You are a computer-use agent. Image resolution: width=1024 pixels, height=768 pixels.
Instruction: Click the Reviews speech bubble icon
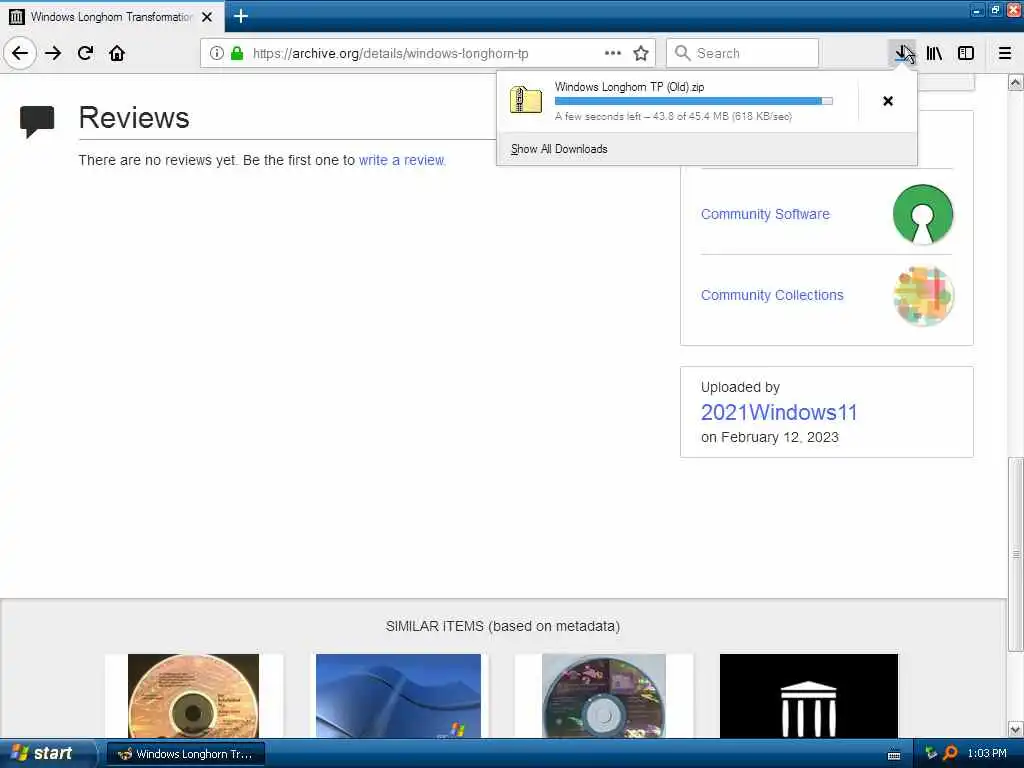[37, 121]
